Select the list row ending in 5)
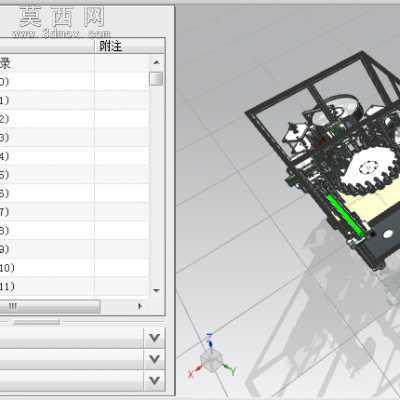The width and height of the screenshot is (400, 400). (74, 175)
